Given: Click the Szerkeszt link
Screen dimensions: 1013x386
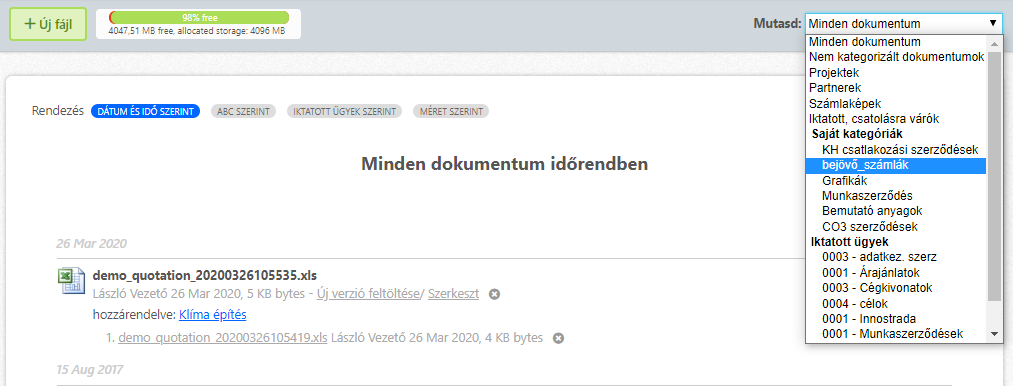Looking at the screenshot, I should point(454,294).
